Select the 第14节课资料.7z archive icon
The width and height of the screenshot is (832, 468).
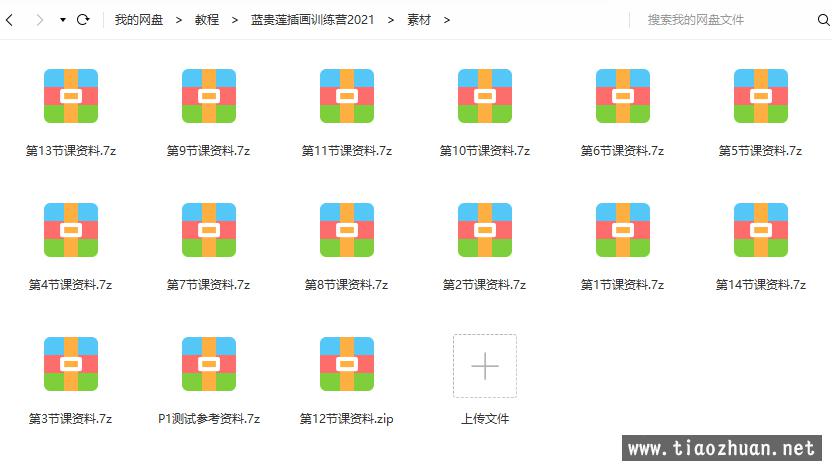pos(761,230)
